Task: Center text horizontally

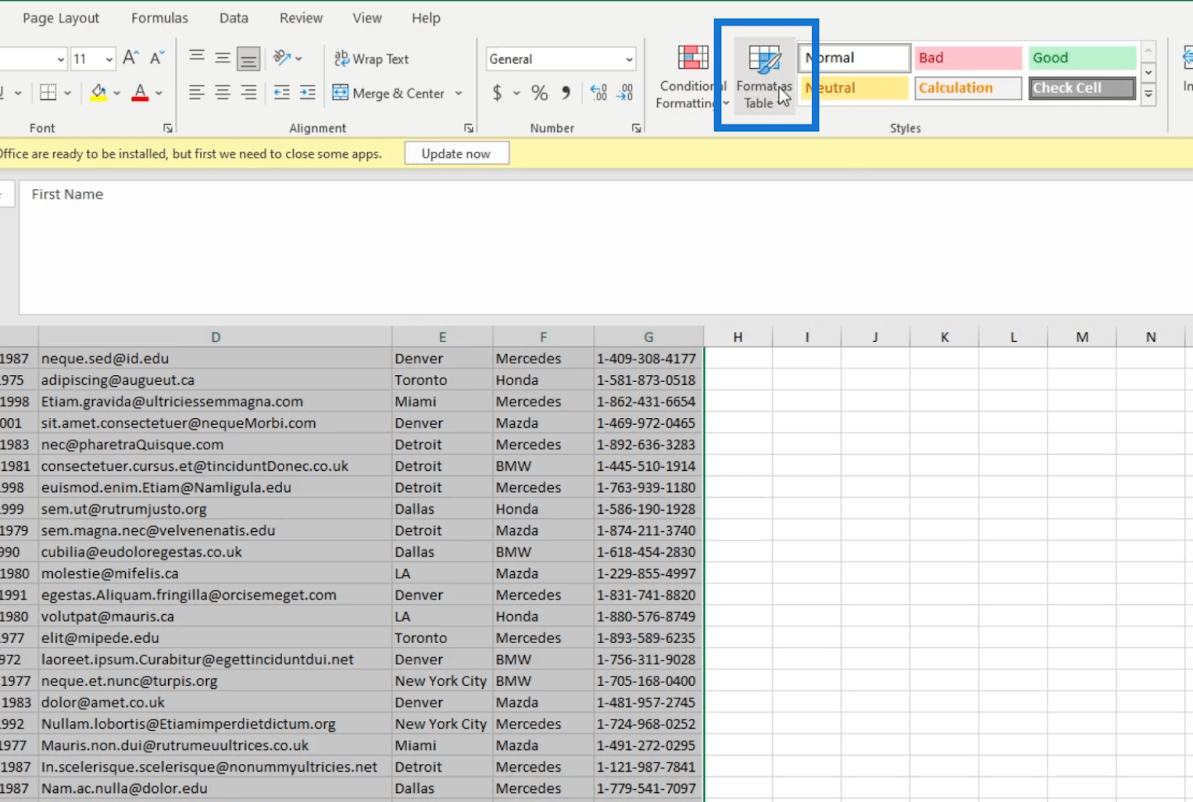Action: tap(222, 93)
